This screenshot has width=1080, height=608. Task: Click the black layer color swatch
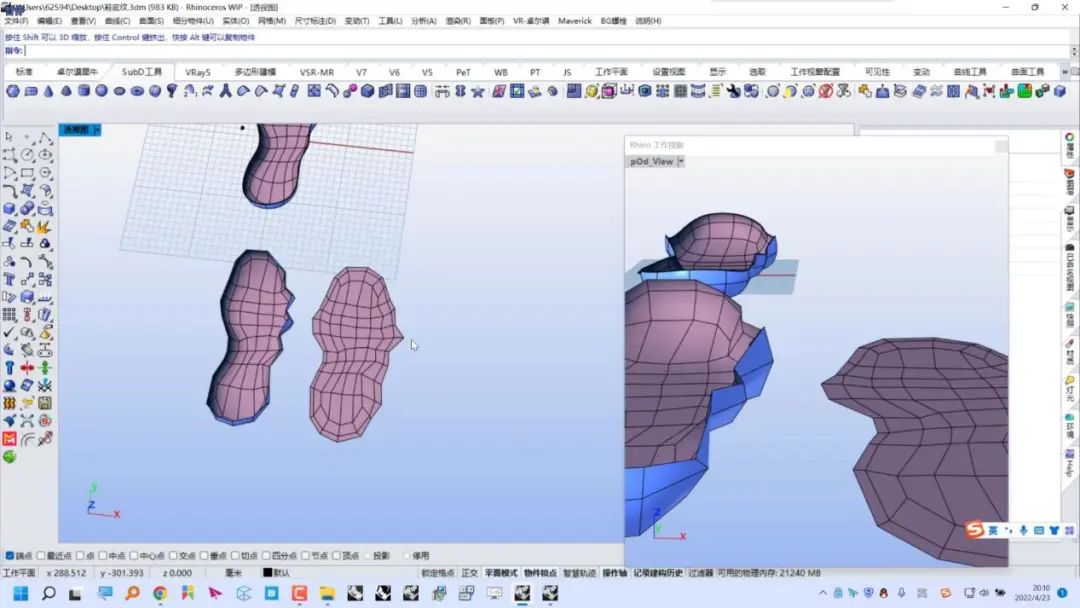[267, 573]
